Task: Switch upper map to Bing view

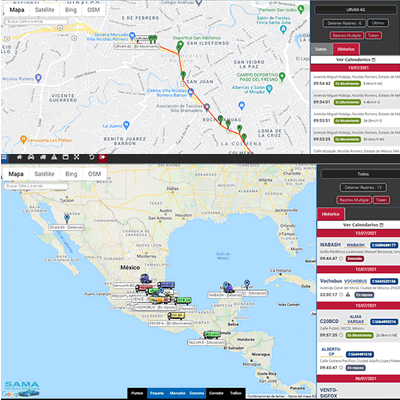Action: pyautogui.click(x=71, y=10)
